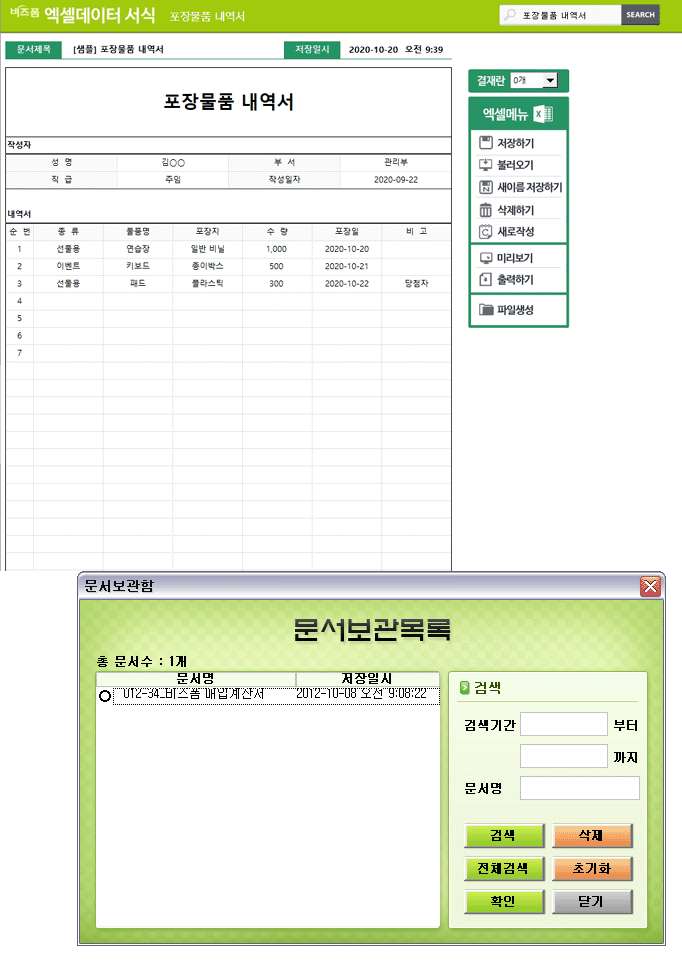Click the print (출력하기) icon
Image resolution: width=682 pixels, height=962 pixels.
[485, 280]
